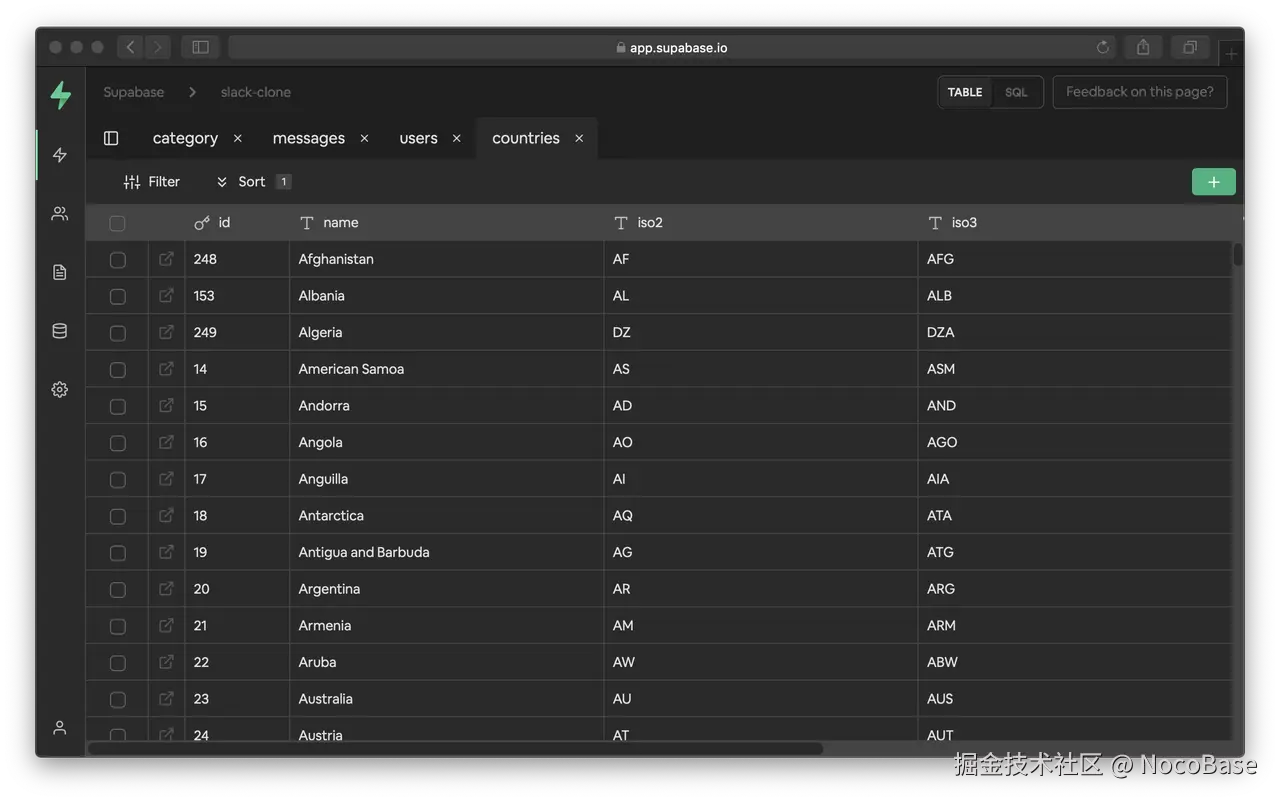Viewport: 1280px width, 801px height.
Task: Select all rows with header checkbox
Action: pos(117,223)
